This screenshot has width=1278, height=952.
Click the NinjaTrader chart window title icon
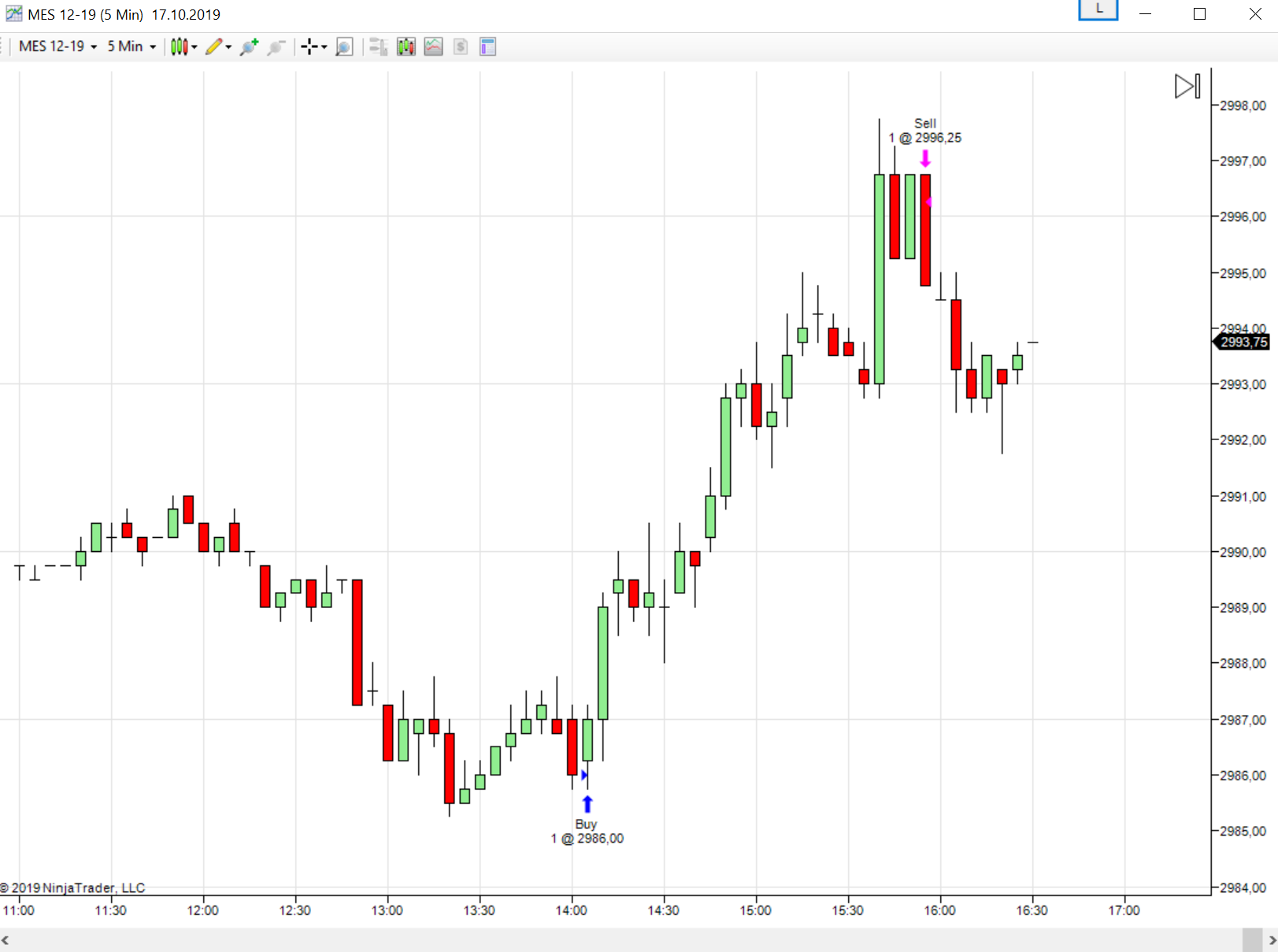coord(14,13)
